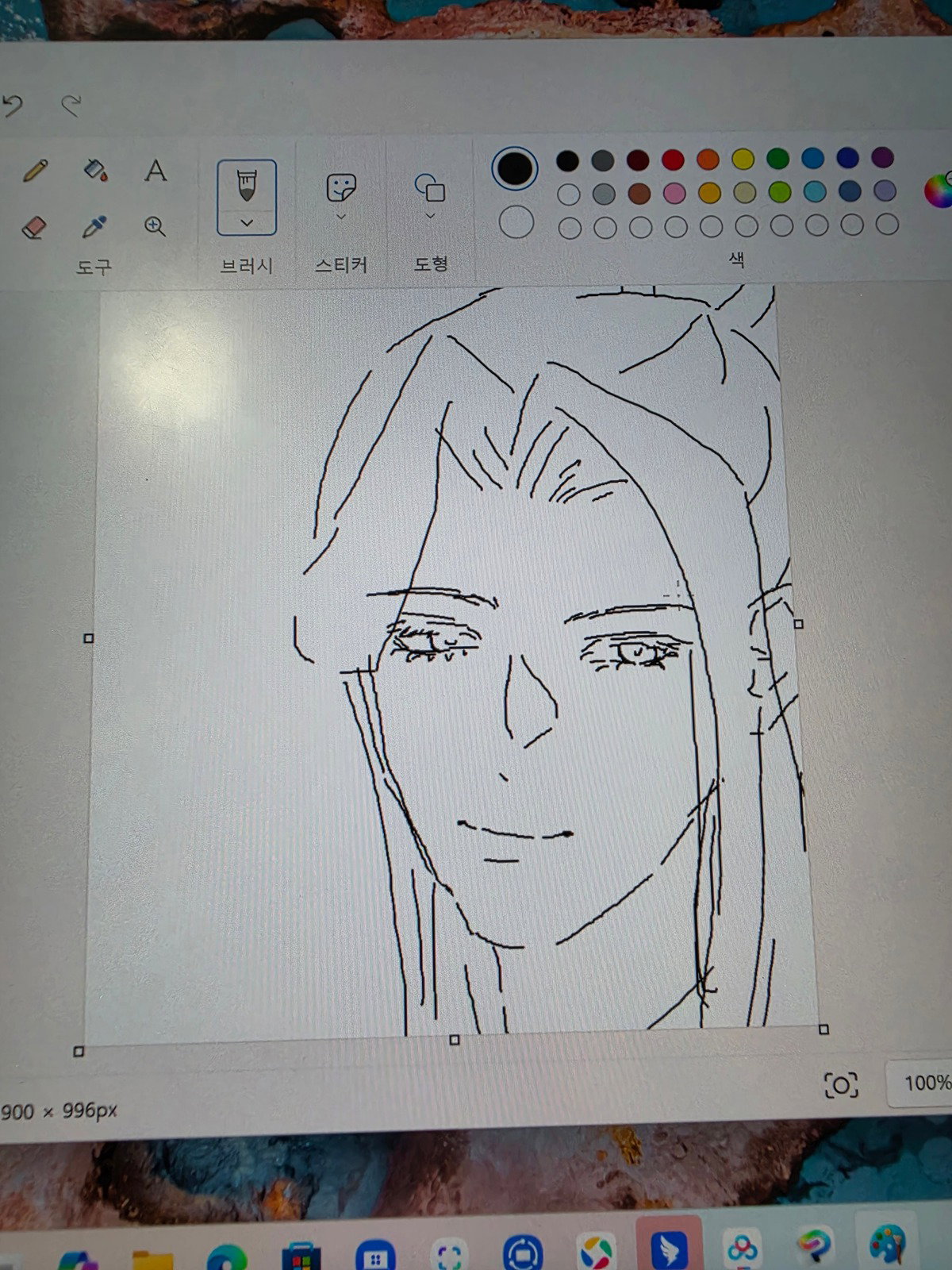Open Microsoft Store from the taskbar

tap(301, 1257)
